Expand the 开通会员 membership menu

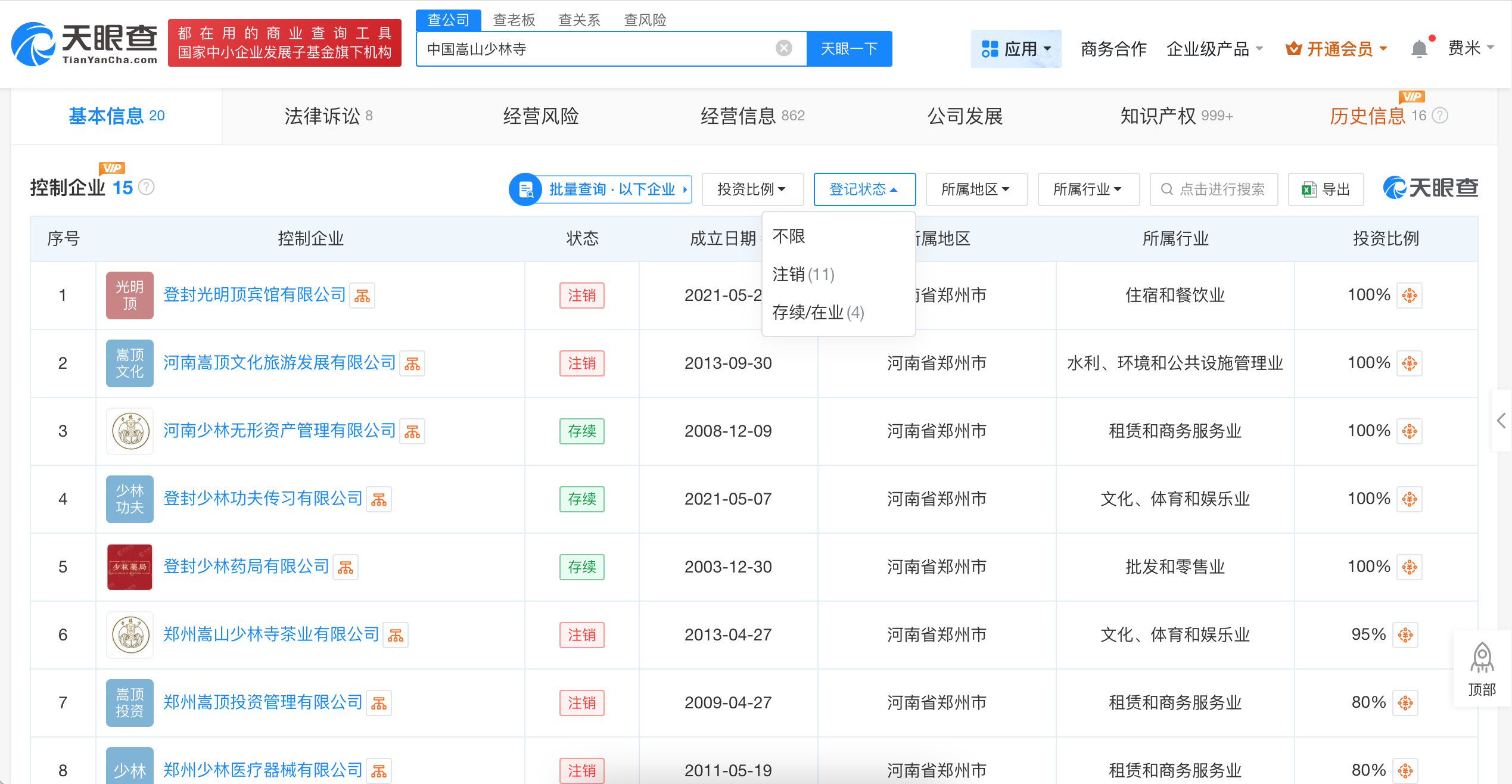(x=1336, y=49)
